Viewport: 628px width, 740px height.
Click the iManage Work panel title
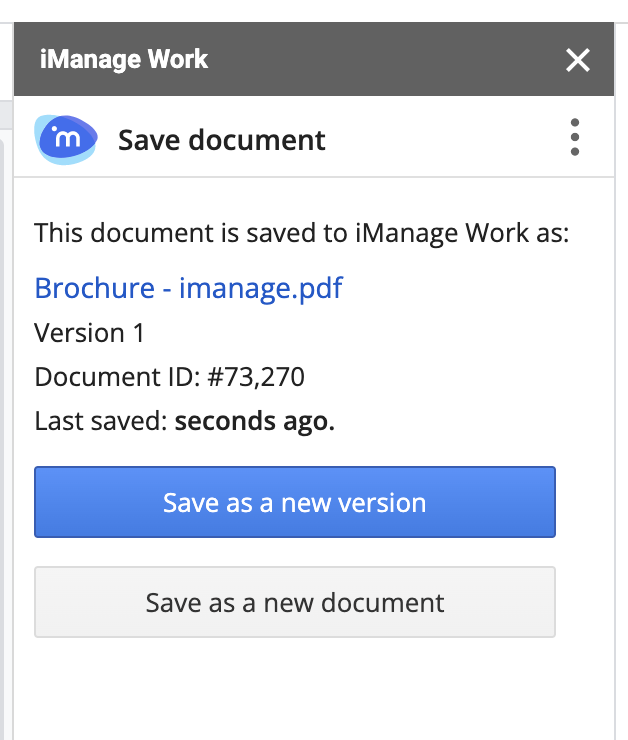coord(124,59)
